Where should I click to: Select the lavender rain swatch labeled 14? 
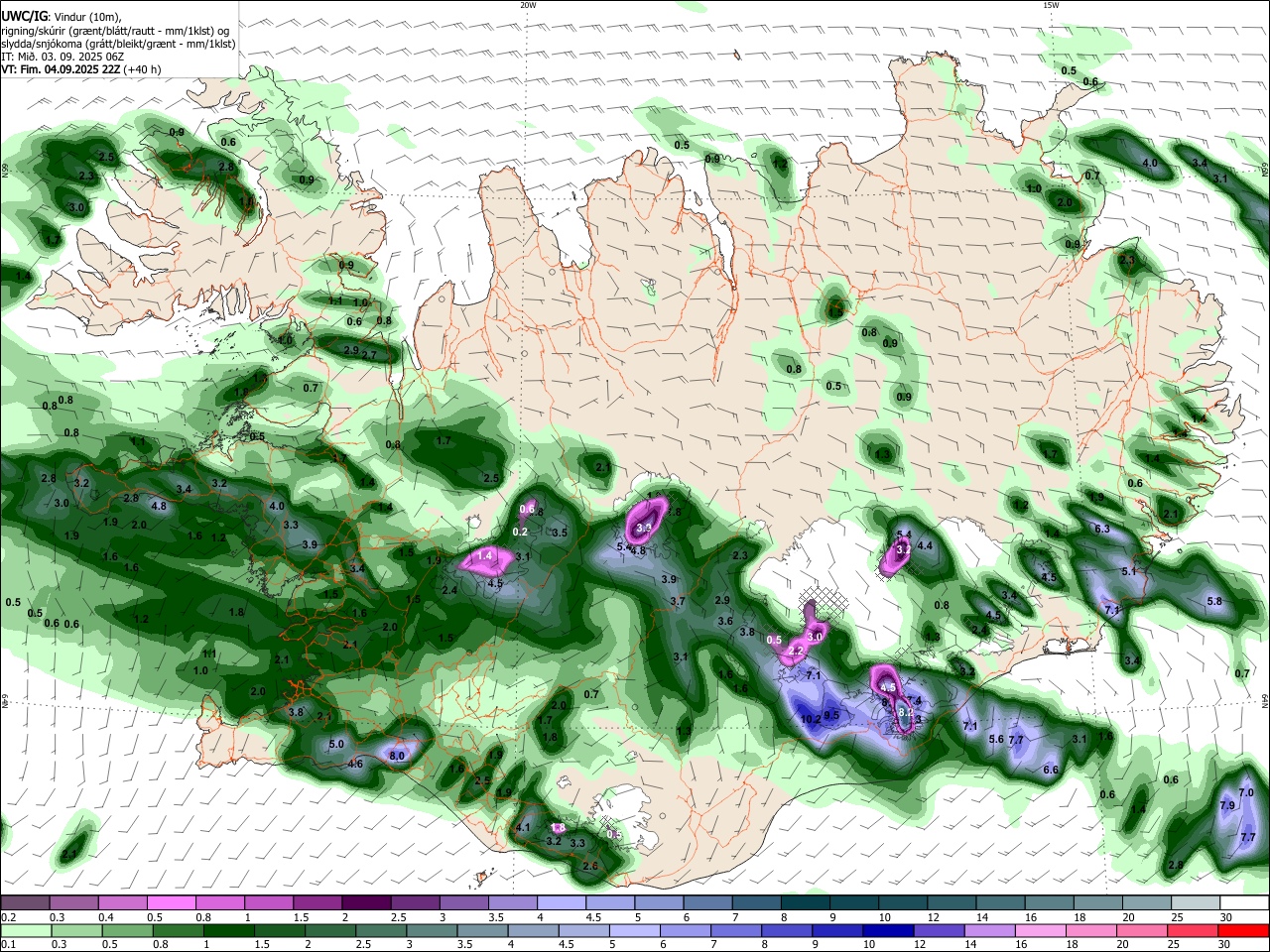[990, 930]
